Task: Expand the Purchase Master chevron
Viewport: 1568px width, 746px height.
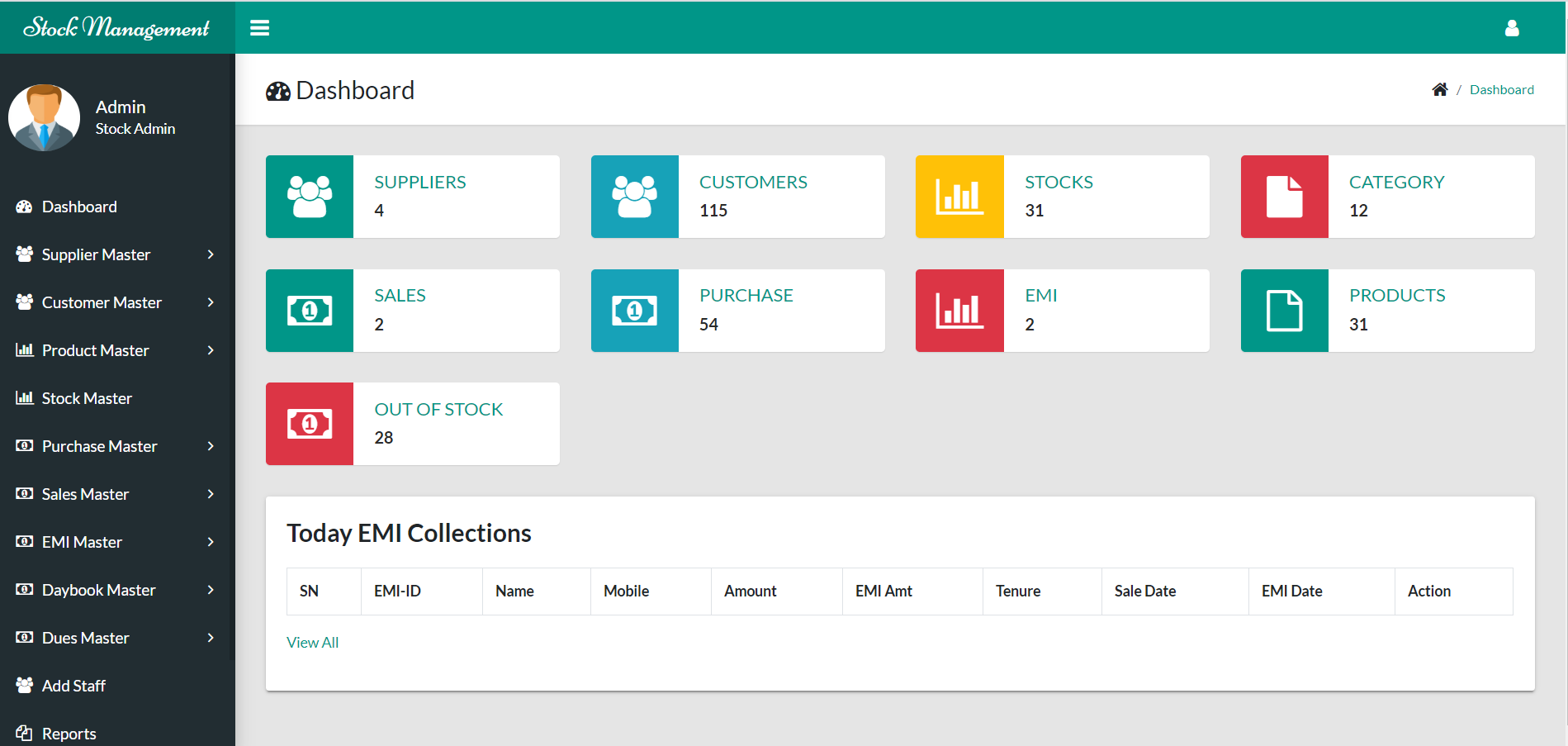Action: tap(211, 446)
